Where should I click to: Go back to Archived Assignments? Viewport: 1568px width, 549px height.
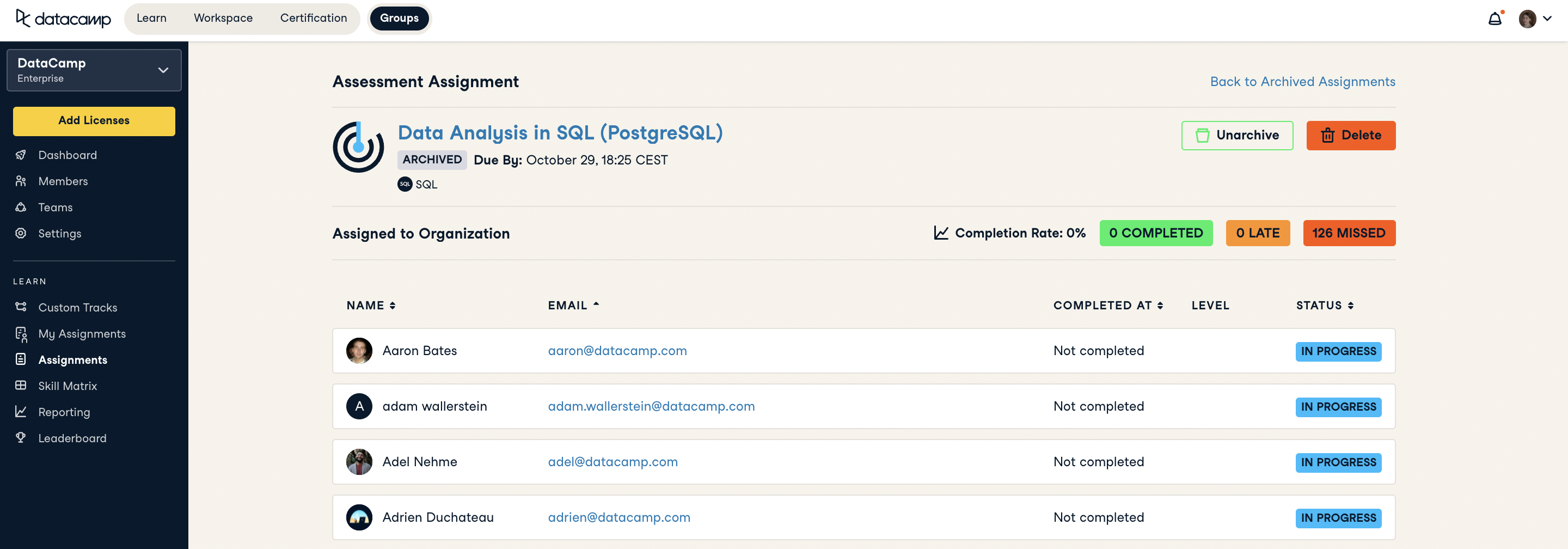click(1302, 82)
